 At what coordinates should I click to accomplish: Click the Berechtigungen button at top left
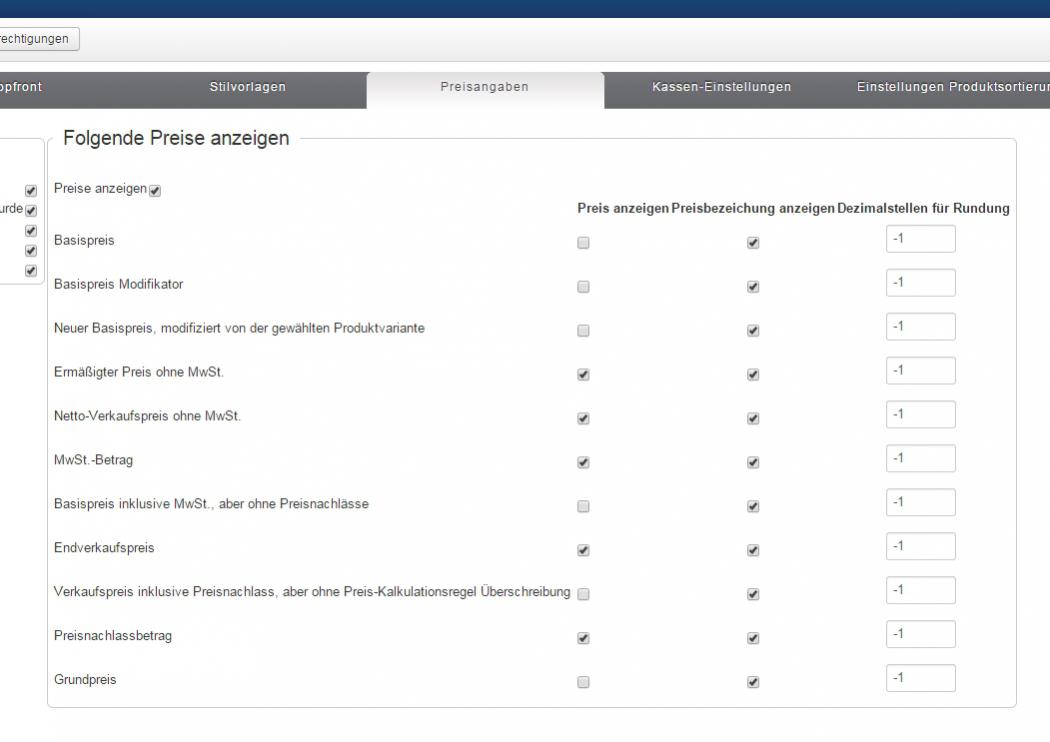pos(39,38)
